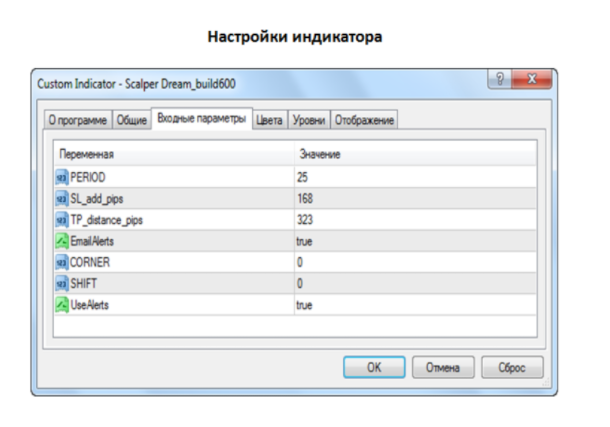610x427 pixels.
Task: Select the UseAlerts variable name
Action: point(89,305)
